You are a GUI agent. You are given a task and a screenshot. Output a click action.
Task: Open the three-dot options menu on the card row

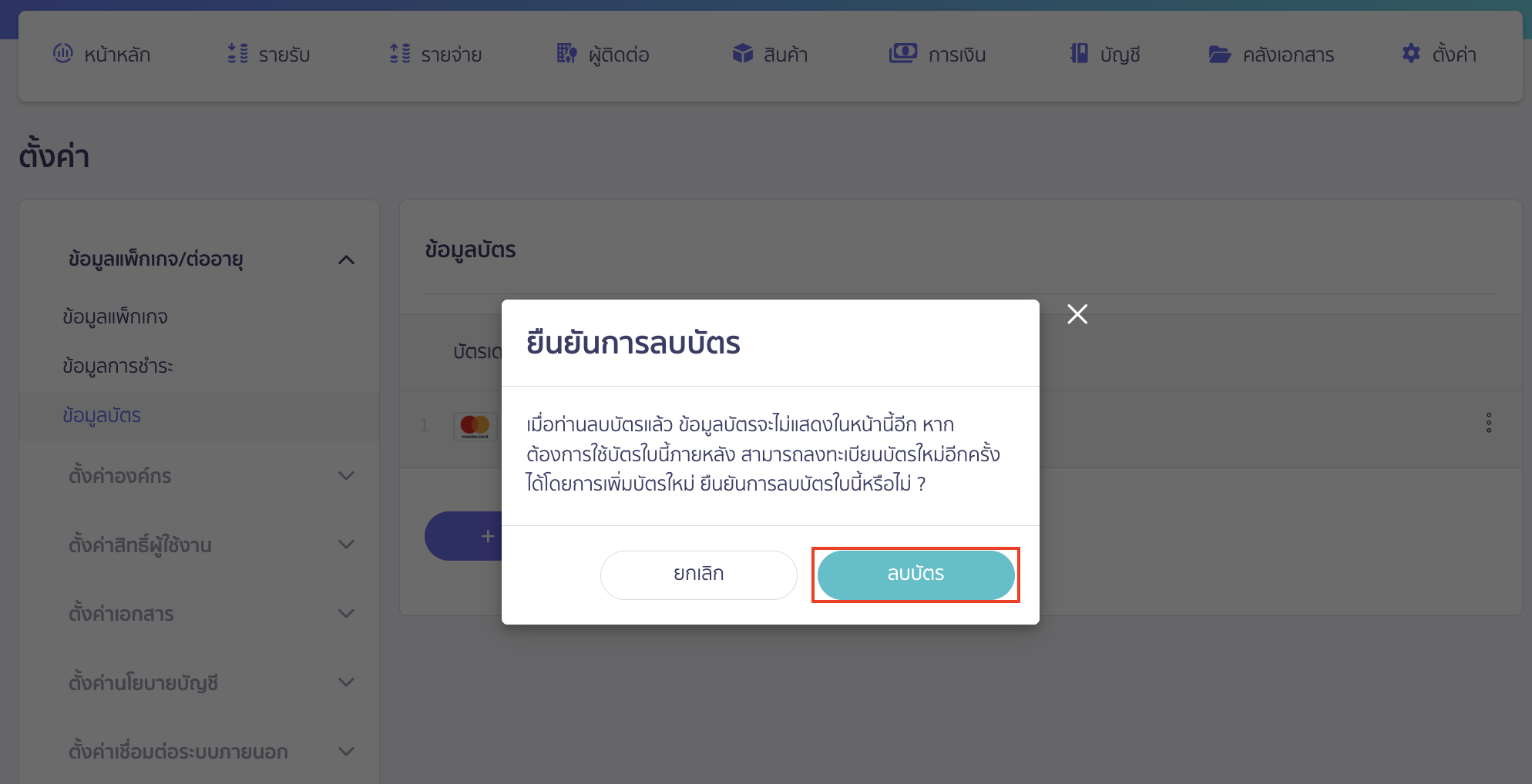point(1489,422)
